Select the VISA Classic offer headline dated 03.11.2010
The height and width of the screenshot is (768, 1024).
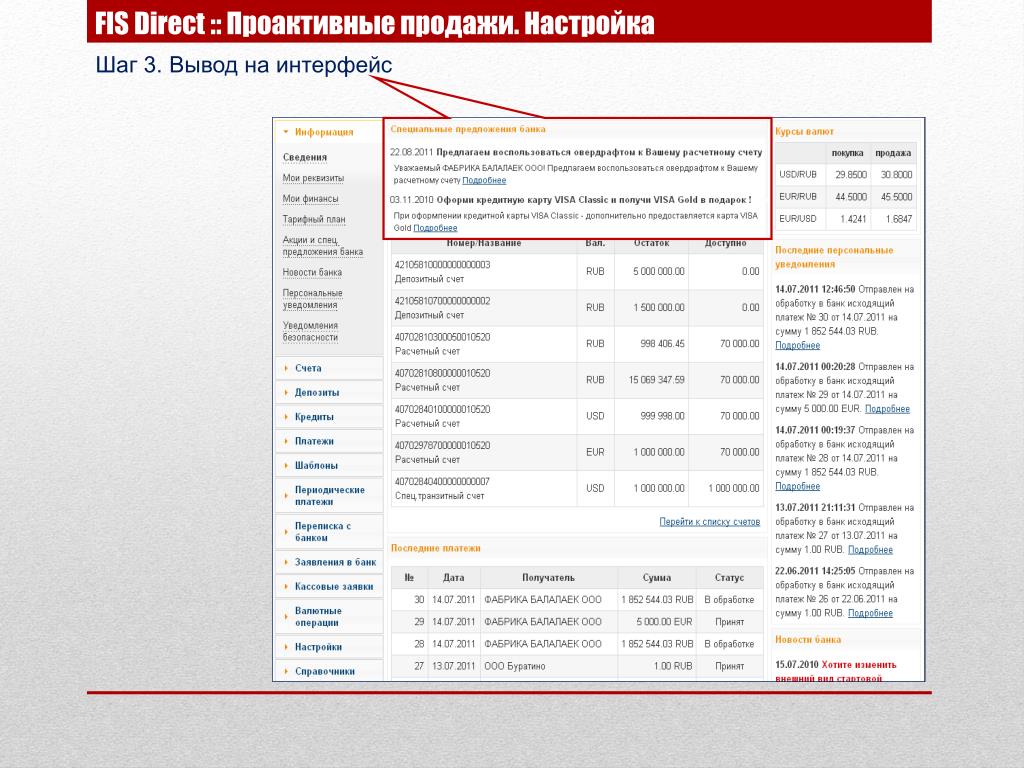(594, 200)
